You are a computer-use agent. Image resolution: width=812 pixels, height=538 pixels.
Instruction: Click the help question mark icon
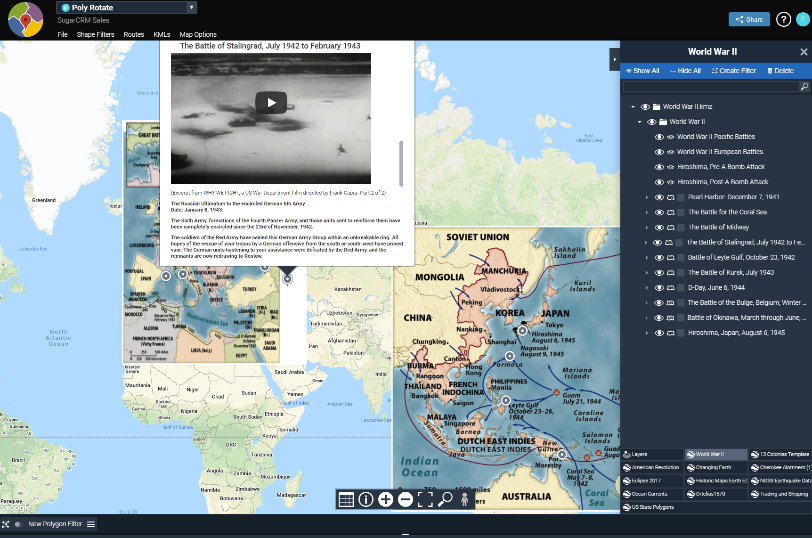click(784, 19)
